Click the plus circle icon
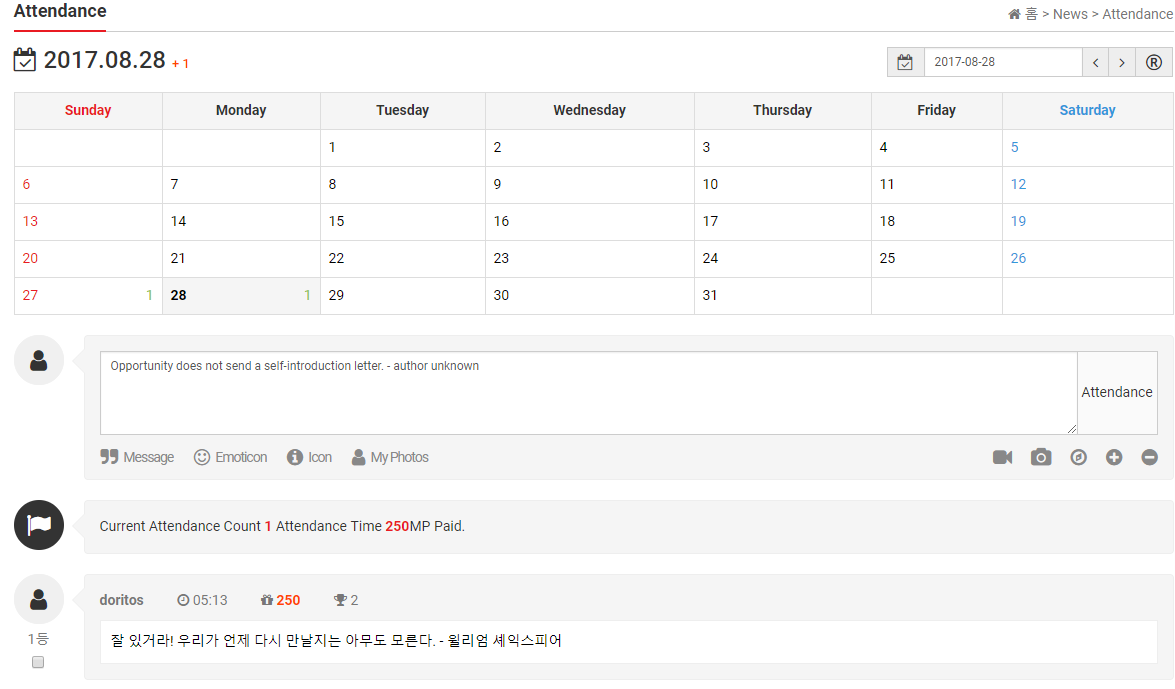The image size is (1175, 689). 1114,457
